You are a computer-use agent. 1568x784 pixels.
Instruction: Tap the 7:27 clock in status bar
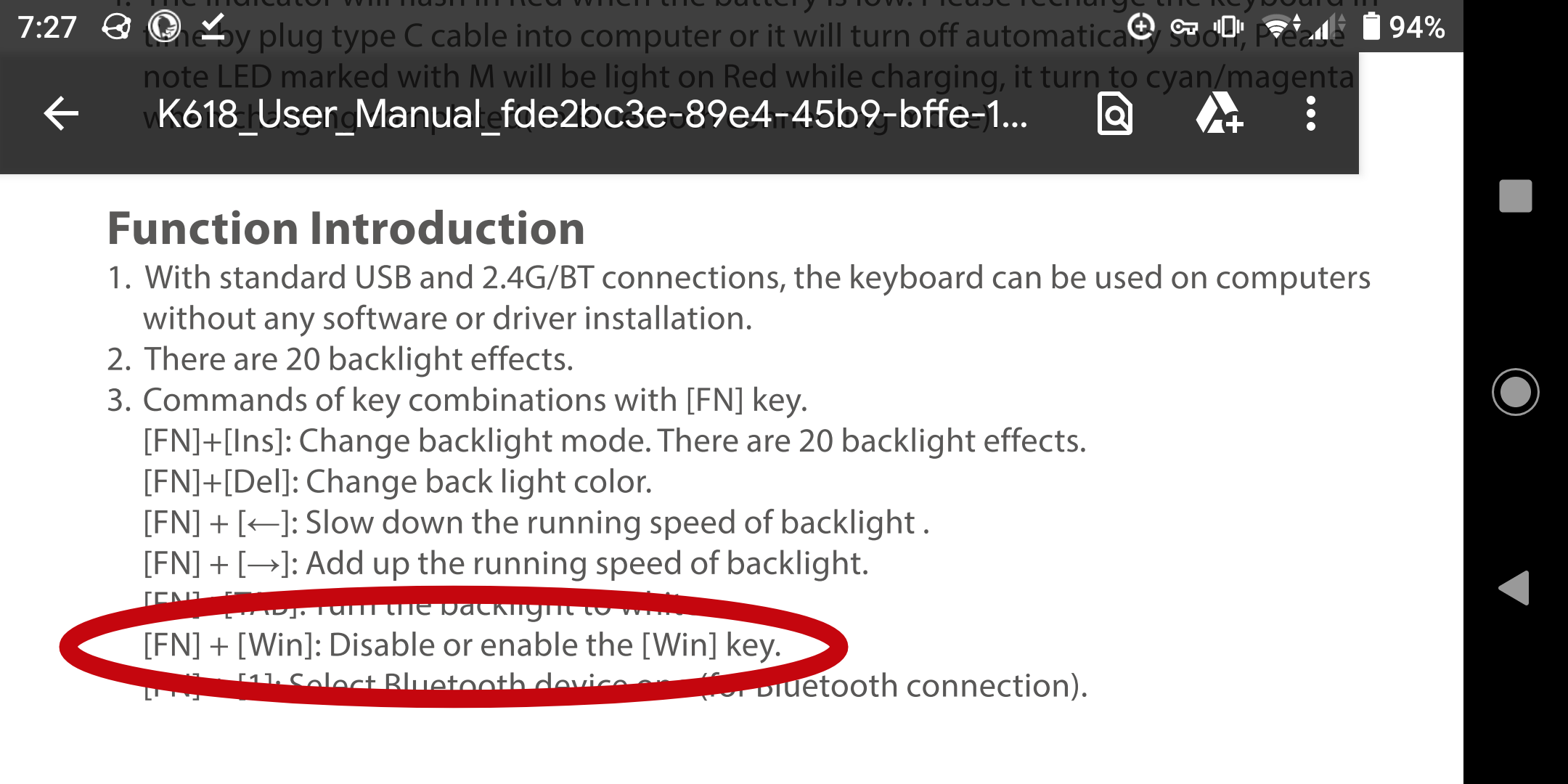click(x=47, y=28)
